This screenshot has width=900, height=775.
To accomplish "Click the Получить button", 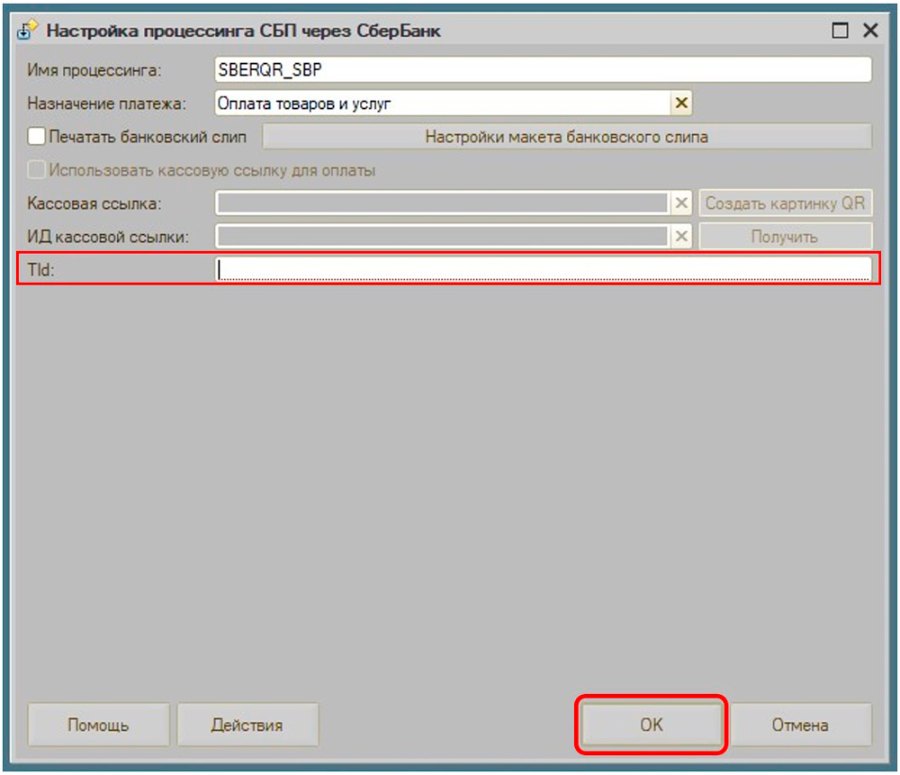I will point(785,237).
